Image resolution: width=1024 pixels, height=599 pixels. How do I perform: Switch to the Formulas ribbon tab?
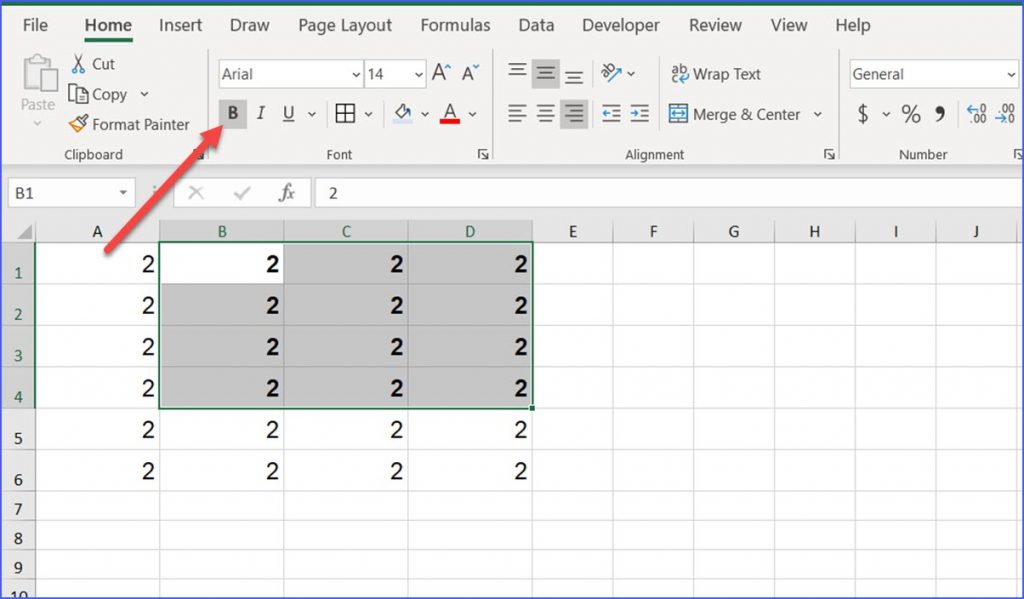[x=455, y=25]
